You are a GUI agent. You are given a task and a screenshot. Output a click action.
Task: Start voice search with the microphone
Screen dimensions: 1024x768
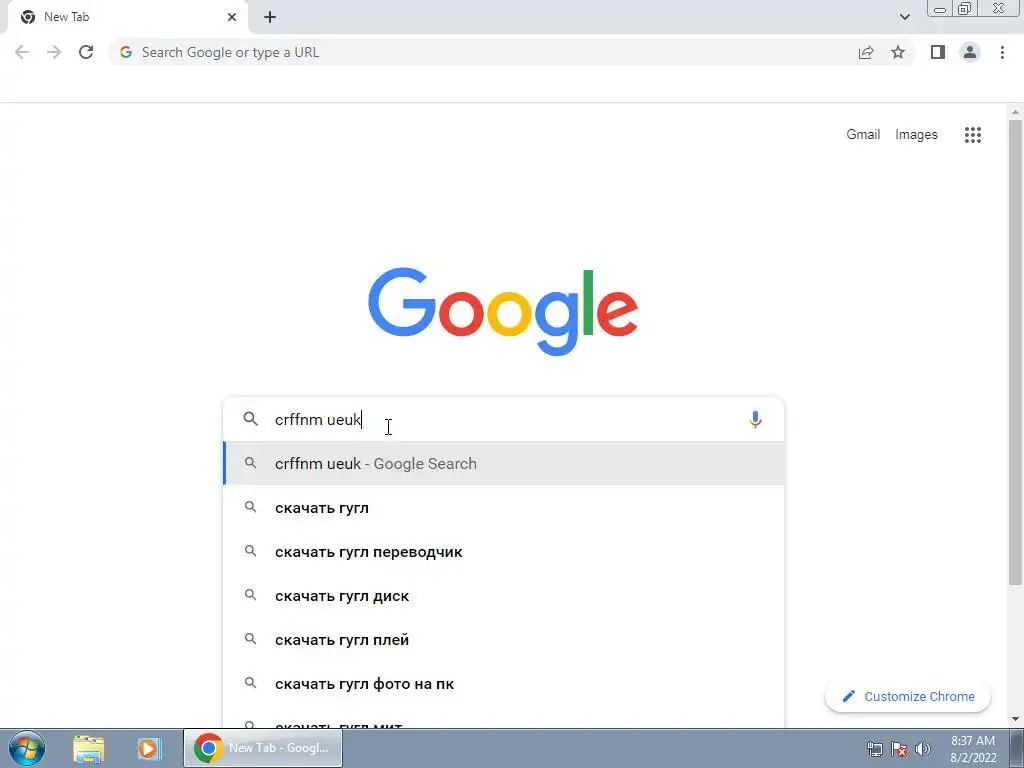point(755,419)
